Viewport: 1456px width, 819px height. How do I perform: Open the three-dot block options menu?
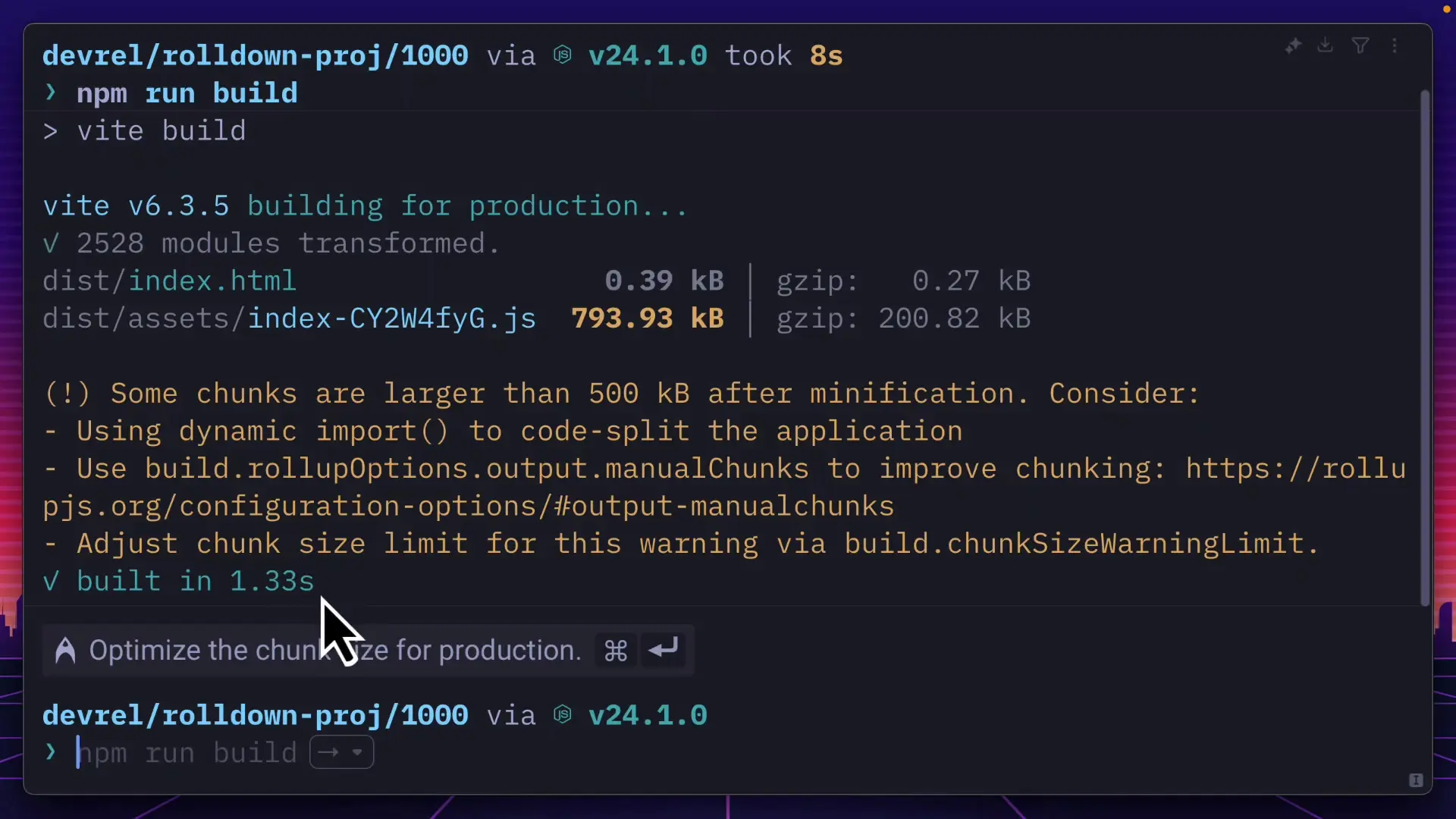click(x=1395, y=46)
